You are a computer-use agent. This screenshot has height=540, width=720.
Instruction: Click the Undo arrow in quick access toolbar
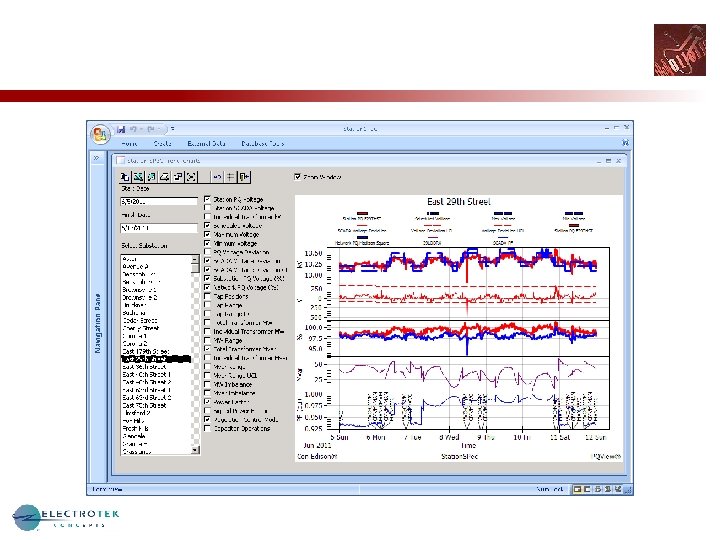click(133, 129)
